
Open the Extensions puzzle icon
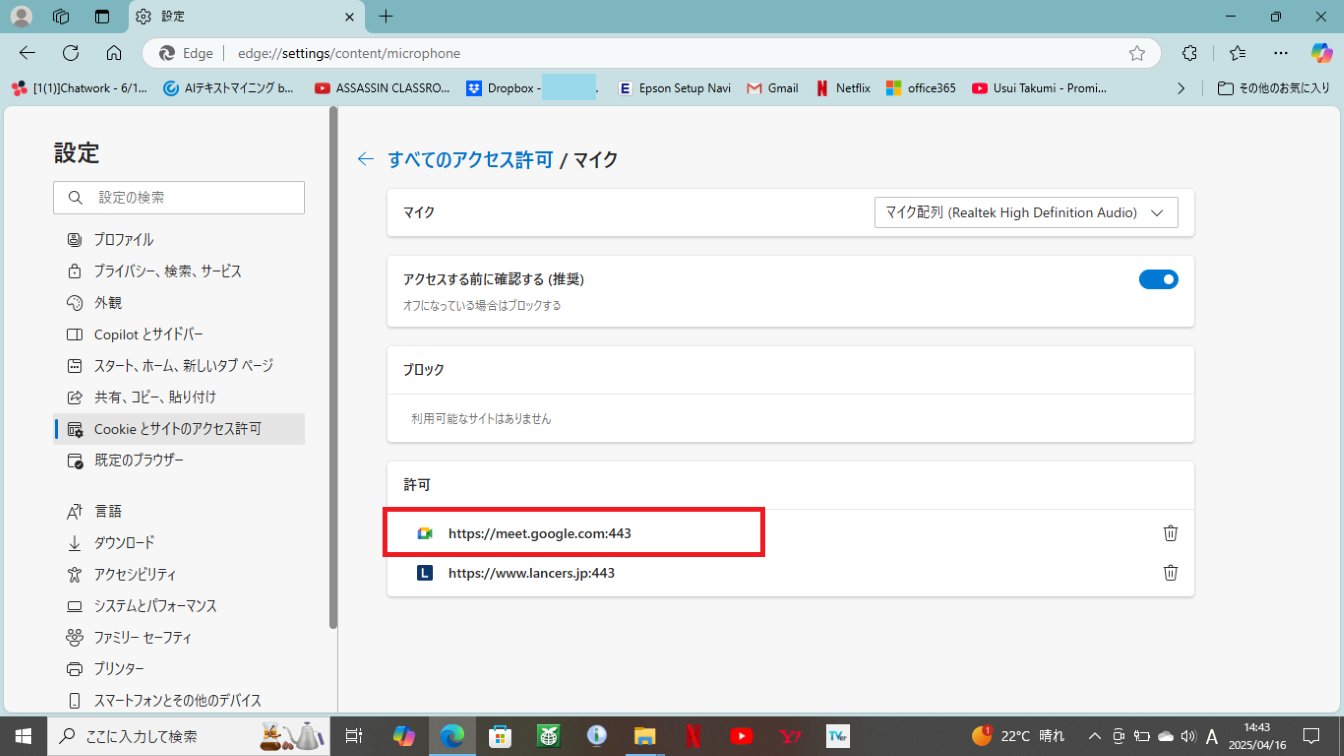click(1189, 53)
